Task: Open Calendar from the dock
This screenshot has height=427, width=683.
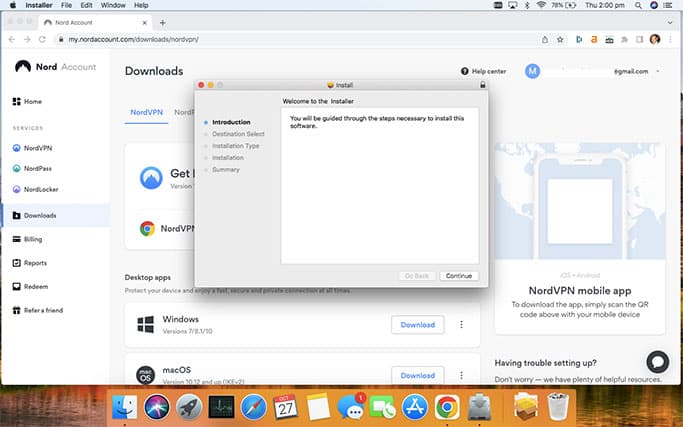Action: tap(286, 407)
